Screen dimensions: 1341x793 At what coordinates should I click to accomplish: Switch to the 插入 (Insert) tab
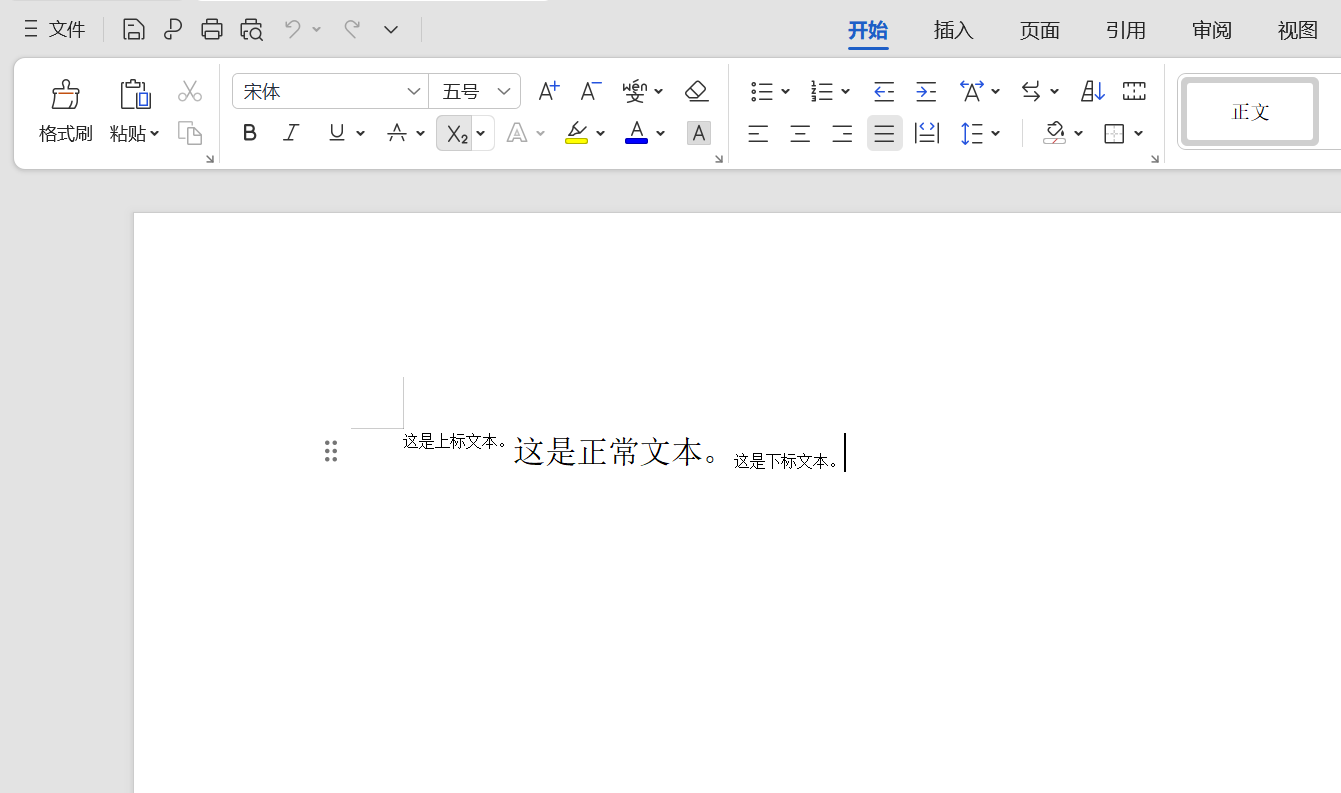tap(953, 31)
